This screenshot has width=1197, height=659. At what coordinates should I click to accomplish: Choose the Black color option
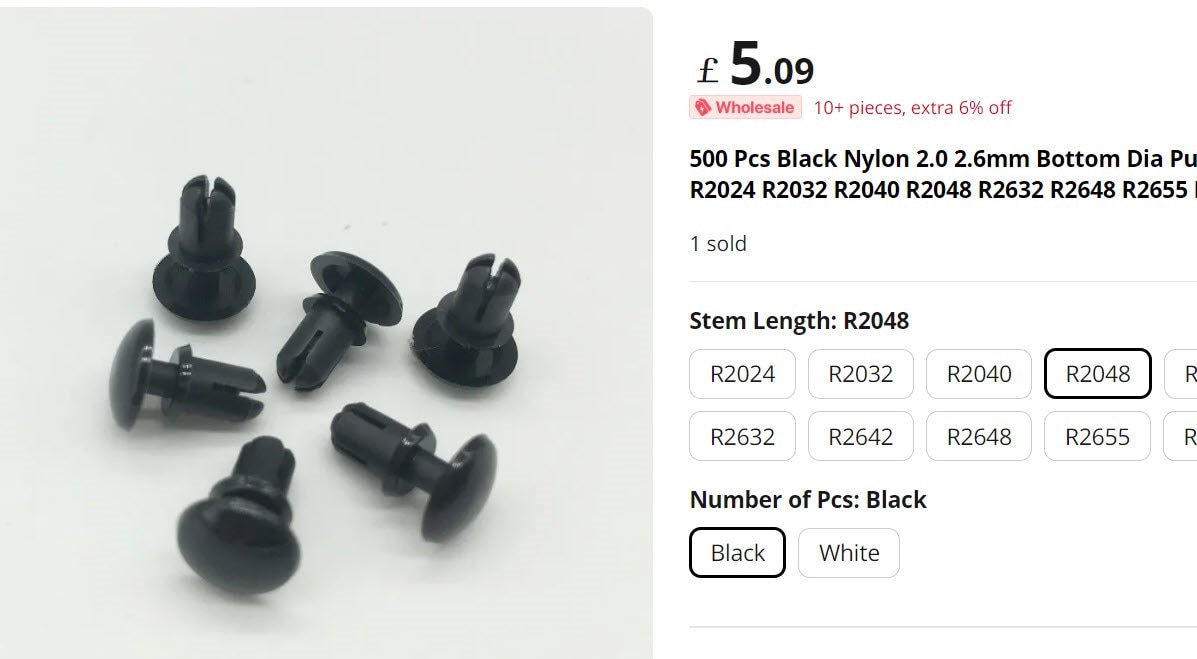pyautogui.click(x=737, y=553)
